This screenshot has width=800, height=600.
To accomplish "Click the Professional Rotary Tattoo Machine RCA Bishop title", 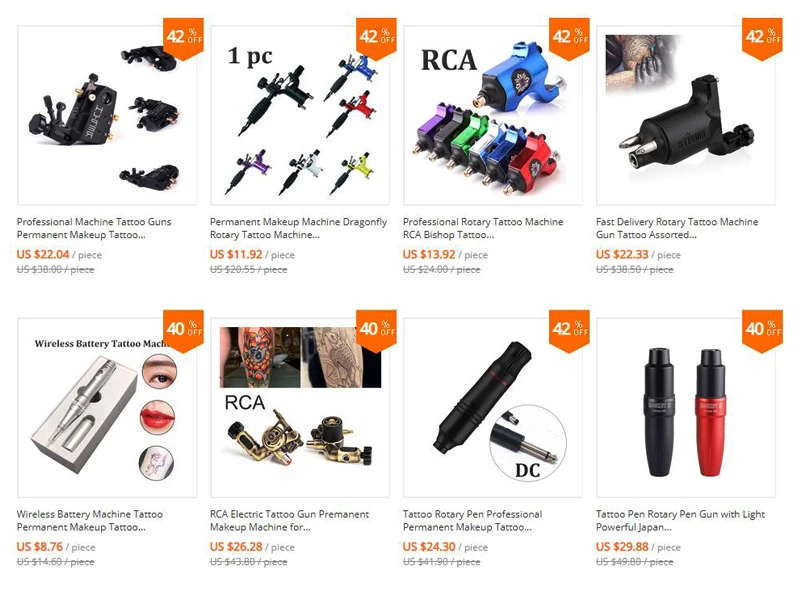I will tap(483, 228).
